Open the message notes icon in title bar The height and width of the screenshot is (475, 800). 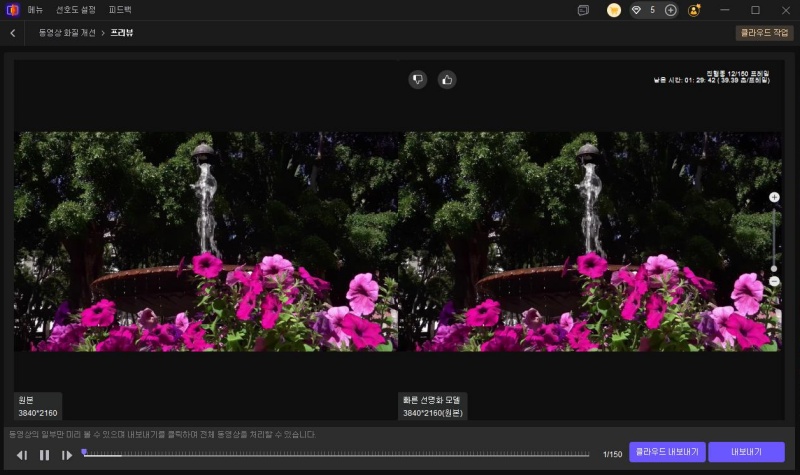coord(583,10)
